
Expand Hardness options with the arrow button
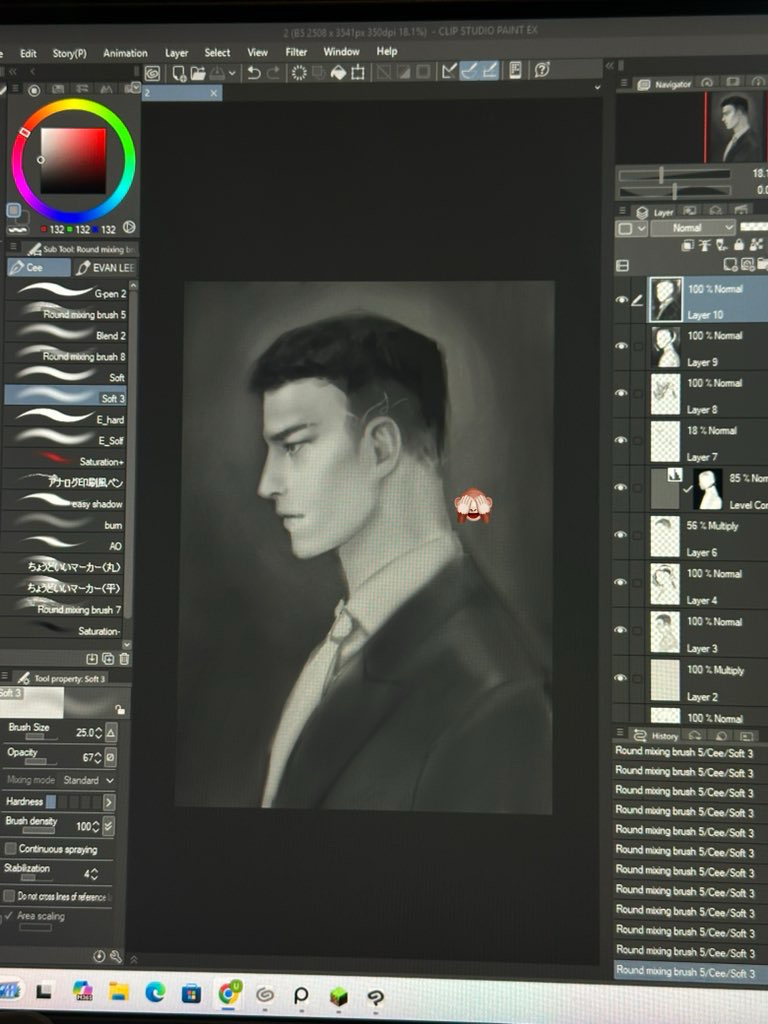(108, 802)
